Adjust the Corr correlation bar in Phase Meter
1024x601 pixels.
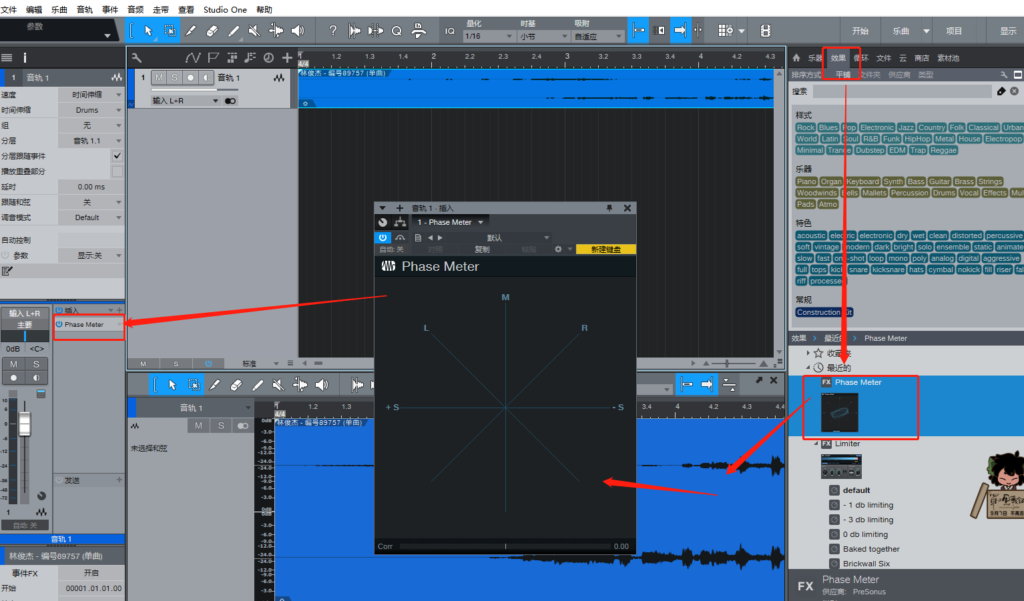pos(505,546)
